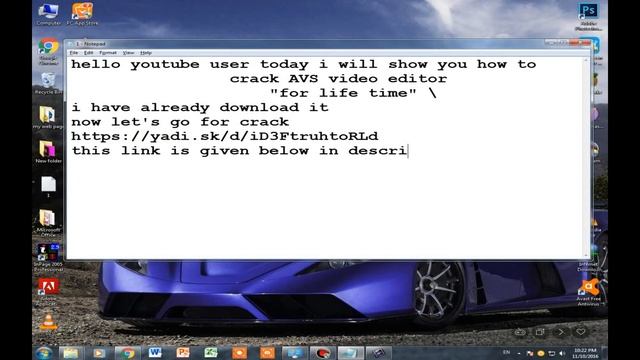640x360 pixels.
Task: Open Excel from the taskbar
Action: pos(211,353)
